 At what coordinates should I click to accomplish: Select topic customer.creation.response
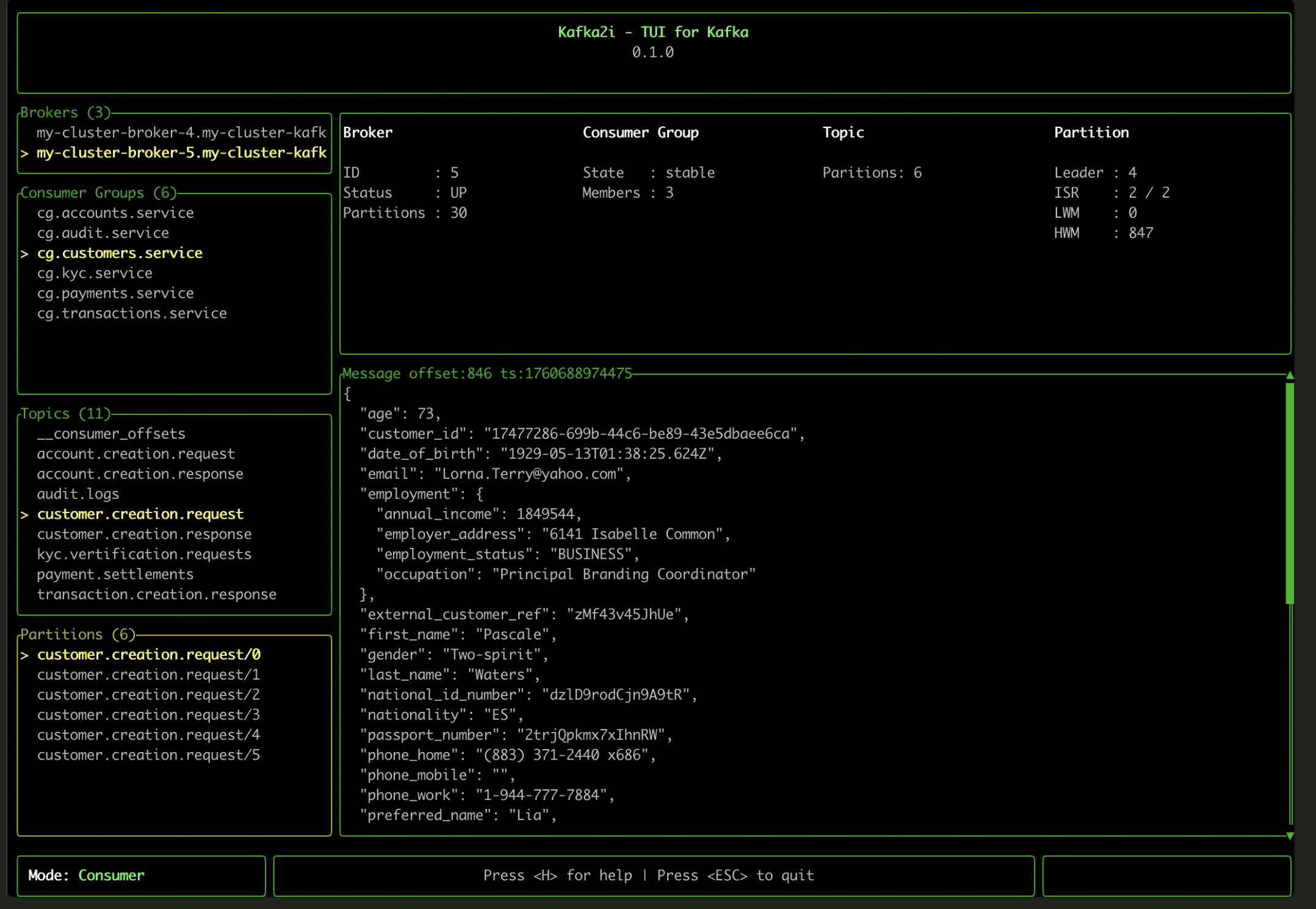(x=144, y=534)
